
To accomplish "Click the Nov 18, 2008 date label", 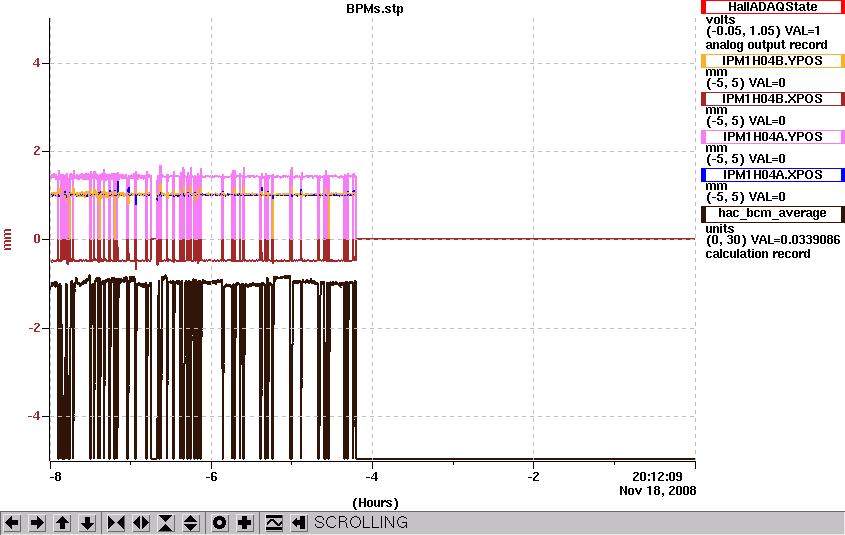I will (657, 491).
